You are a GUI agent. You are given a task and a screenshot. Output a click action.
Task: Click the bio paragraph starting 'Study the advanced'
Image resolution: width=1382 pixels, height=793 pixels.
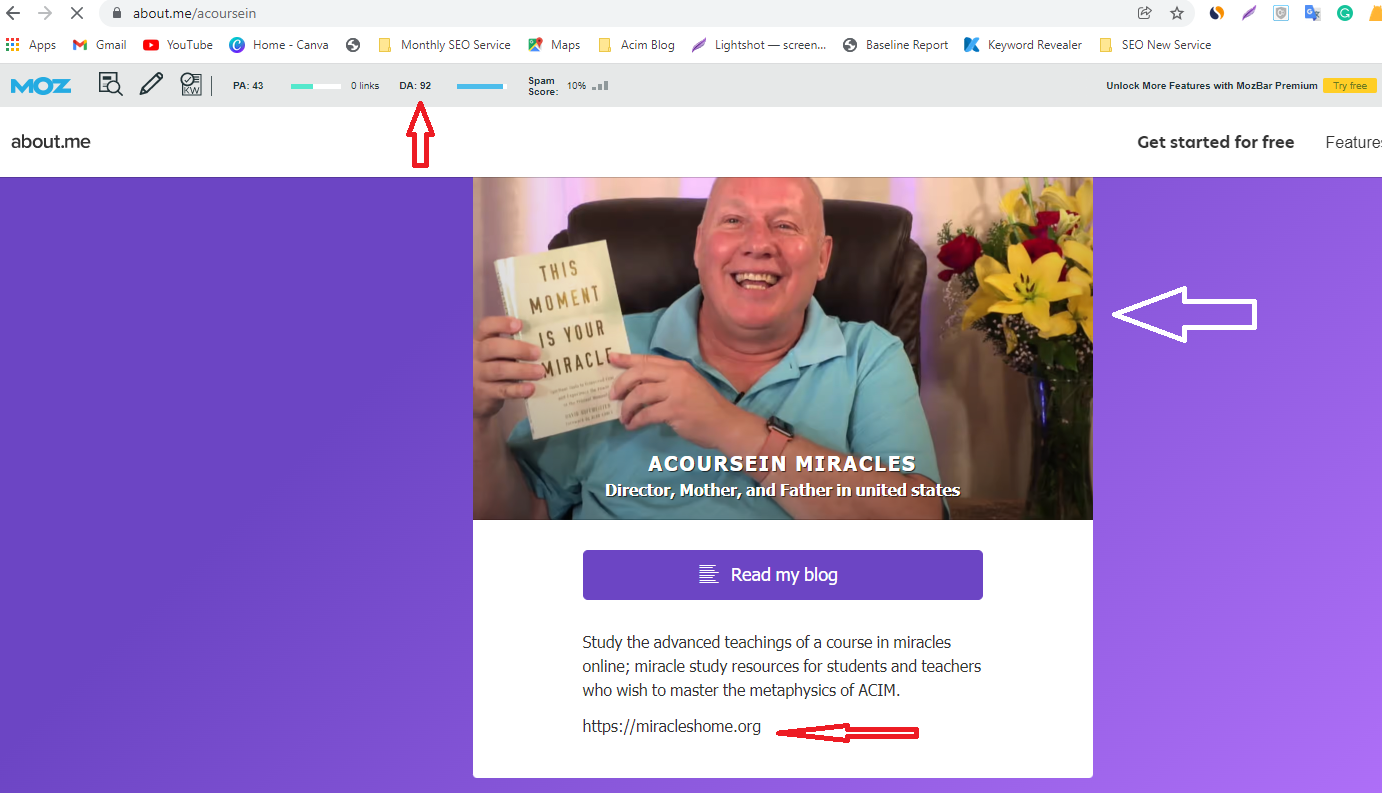(782, 666)
